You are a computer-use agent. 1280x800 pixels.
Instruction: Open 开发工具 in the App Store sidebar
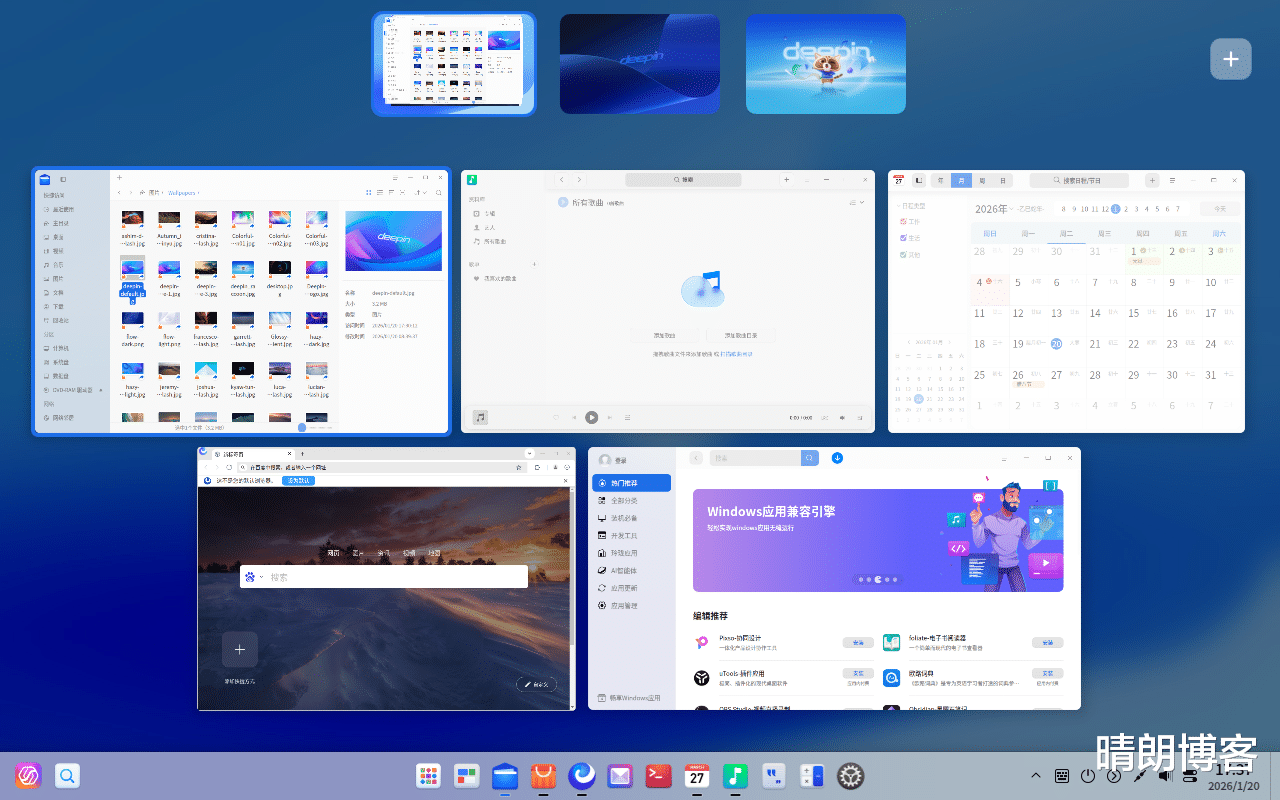(x=631, y=535)
